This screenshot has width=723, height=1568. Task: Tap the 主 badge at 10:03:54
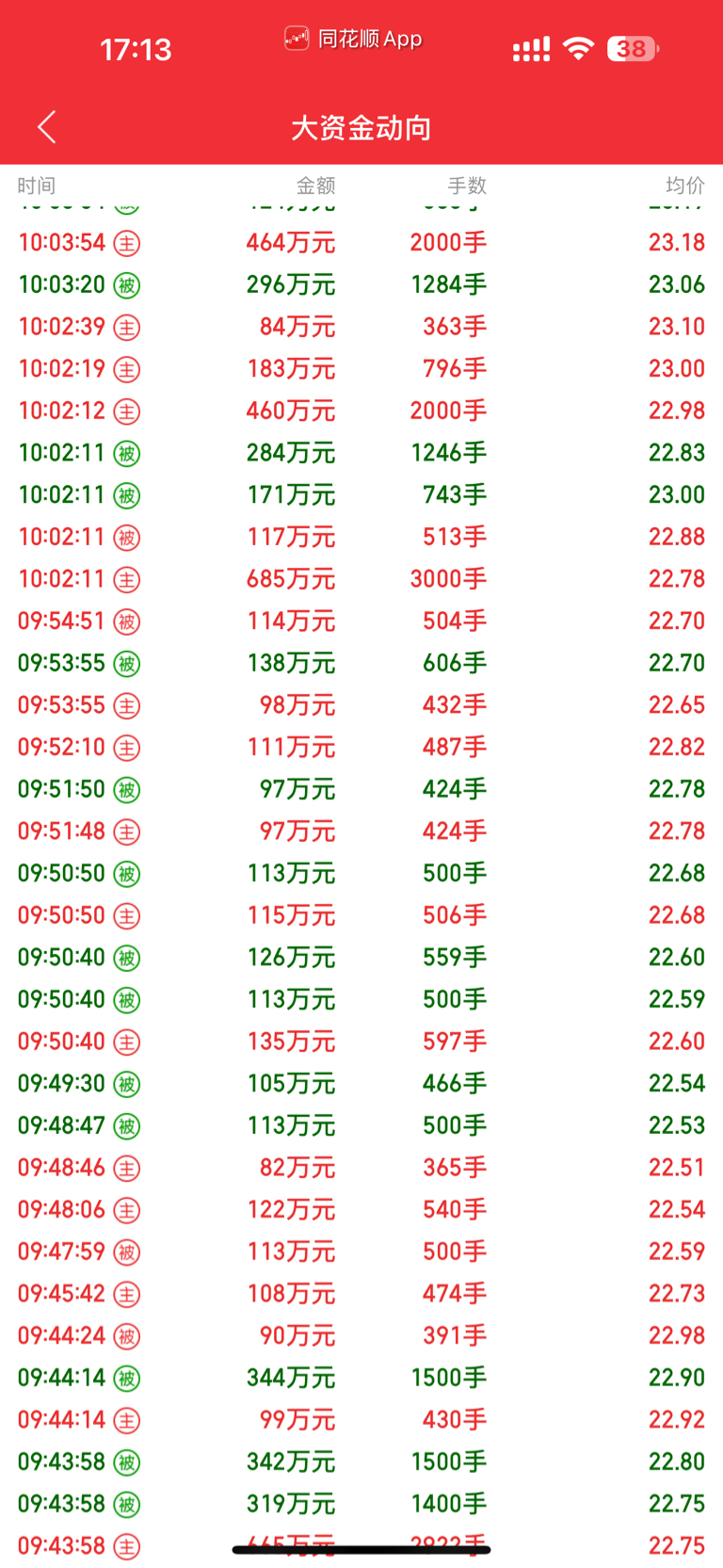coord(127,244)
